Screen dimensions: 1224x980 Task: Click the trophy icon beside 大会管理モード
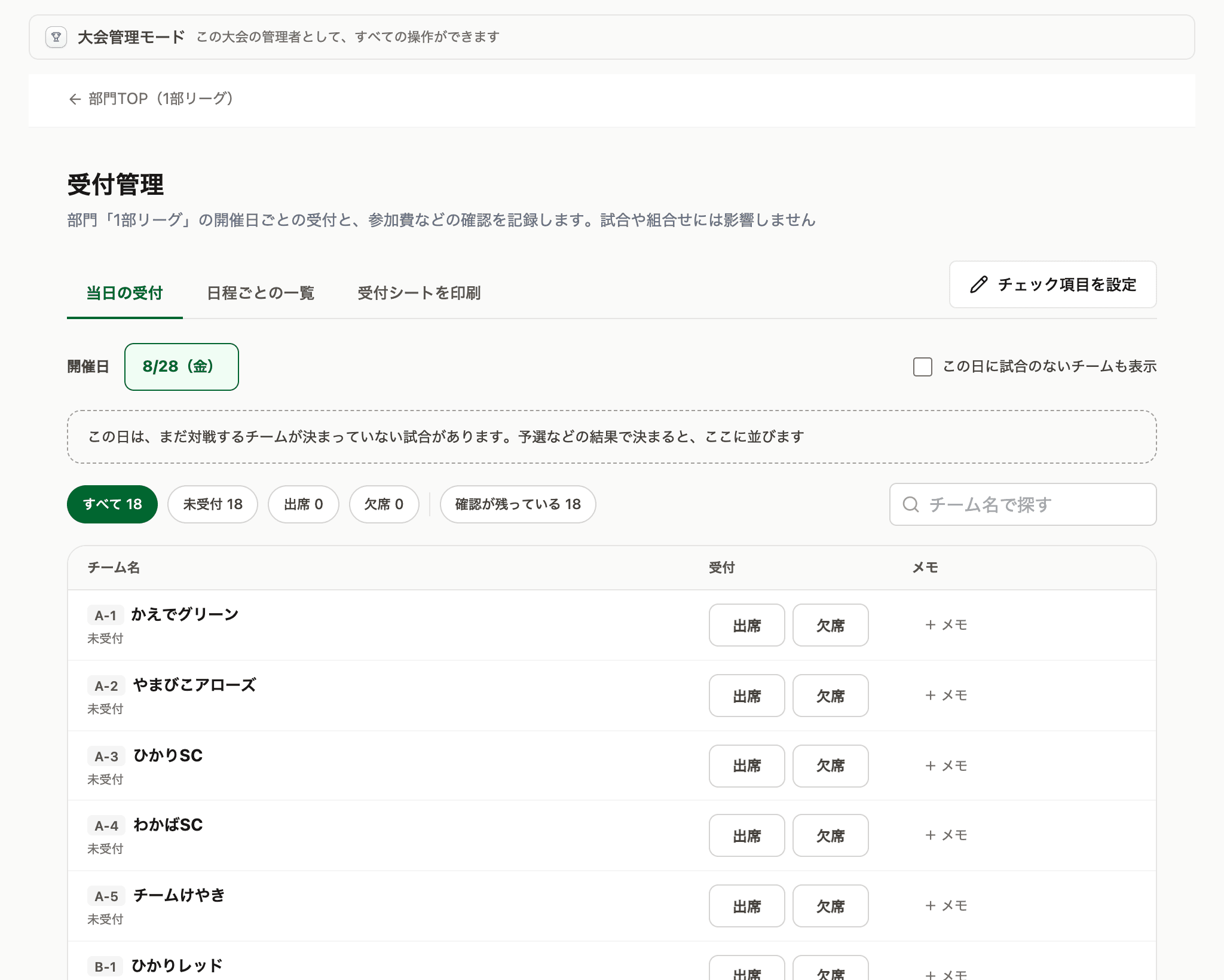click(56, 37)
